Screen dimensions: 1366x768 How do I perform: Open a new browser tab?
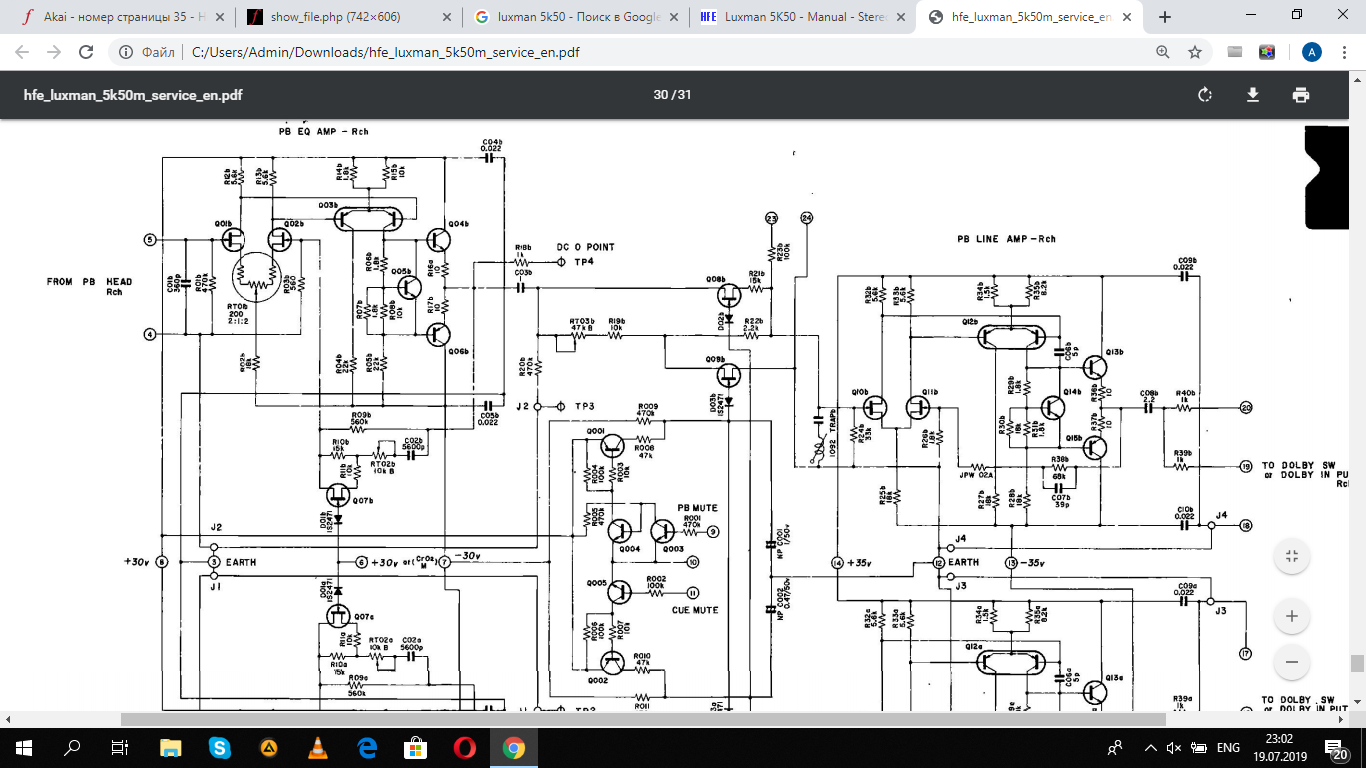point(1164,17)
